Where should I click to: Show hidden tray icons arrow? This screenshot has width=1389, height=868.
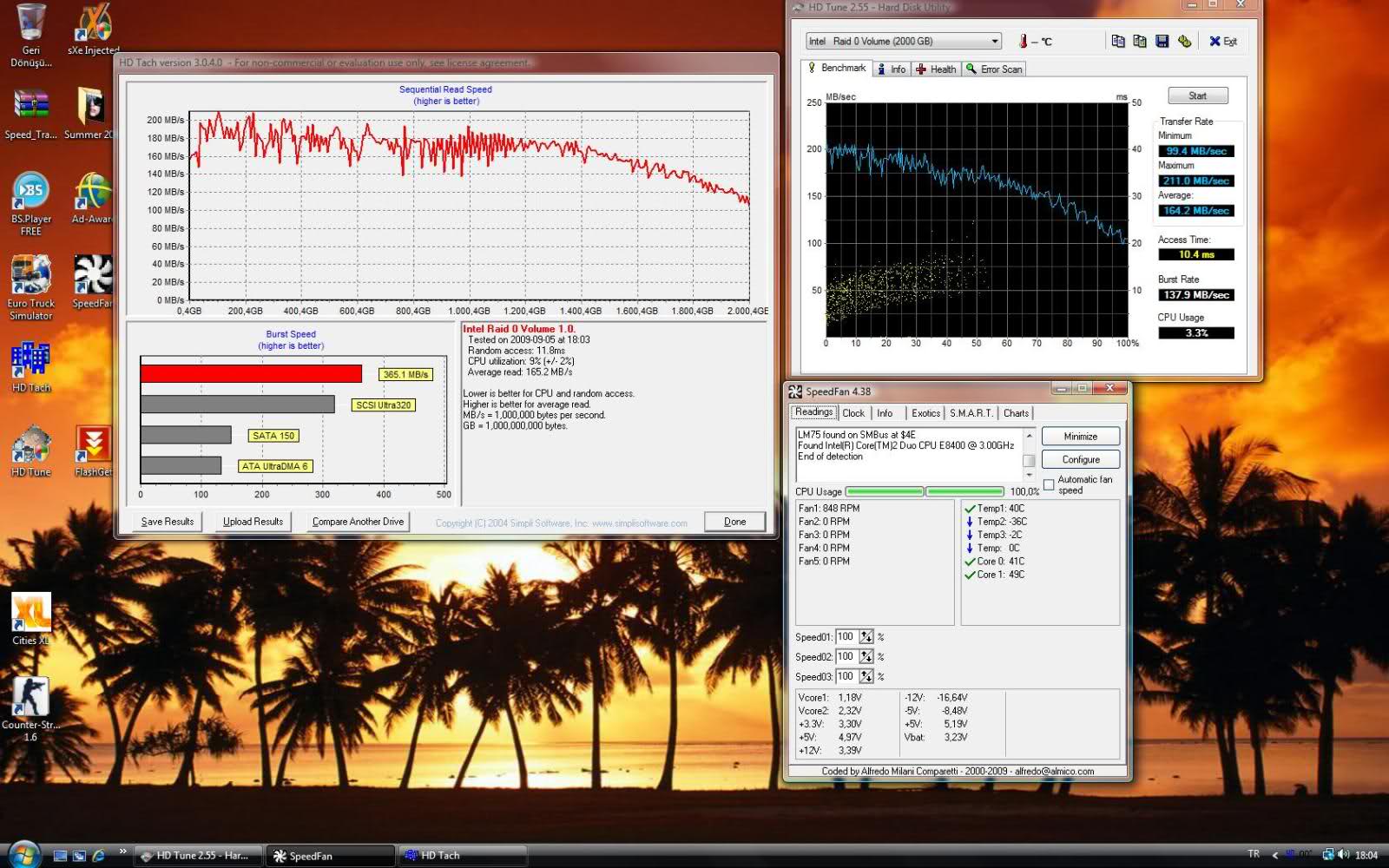[x=1274, y=855]
